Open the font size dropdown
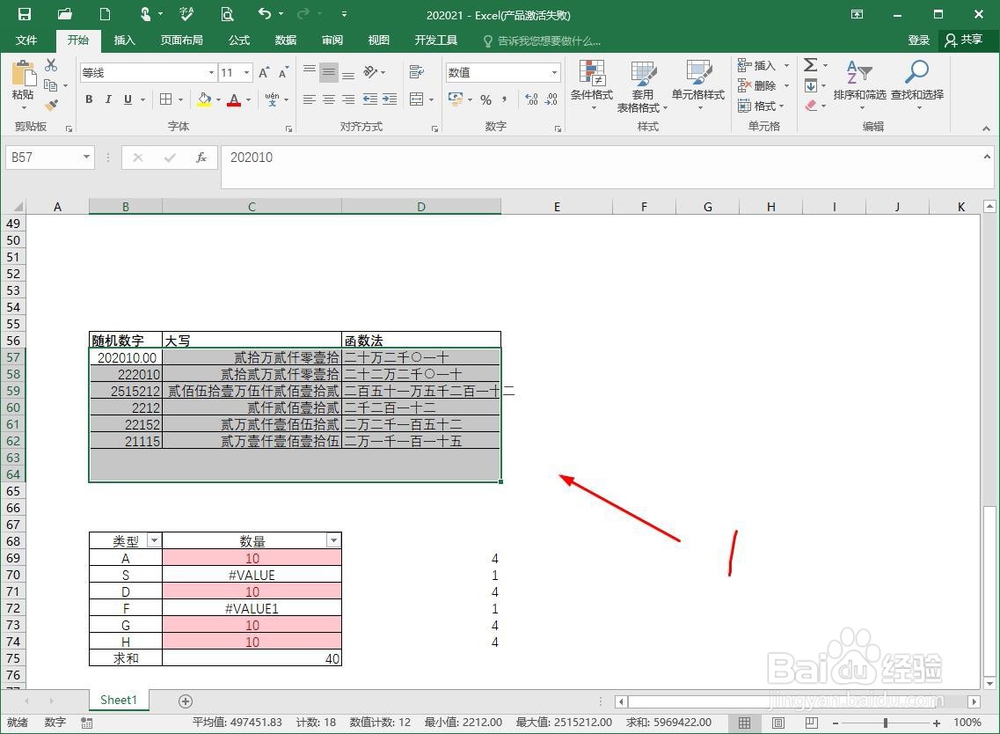This screenshot has height=734, width=1000. pyautogui.click(x=247, y=73)
